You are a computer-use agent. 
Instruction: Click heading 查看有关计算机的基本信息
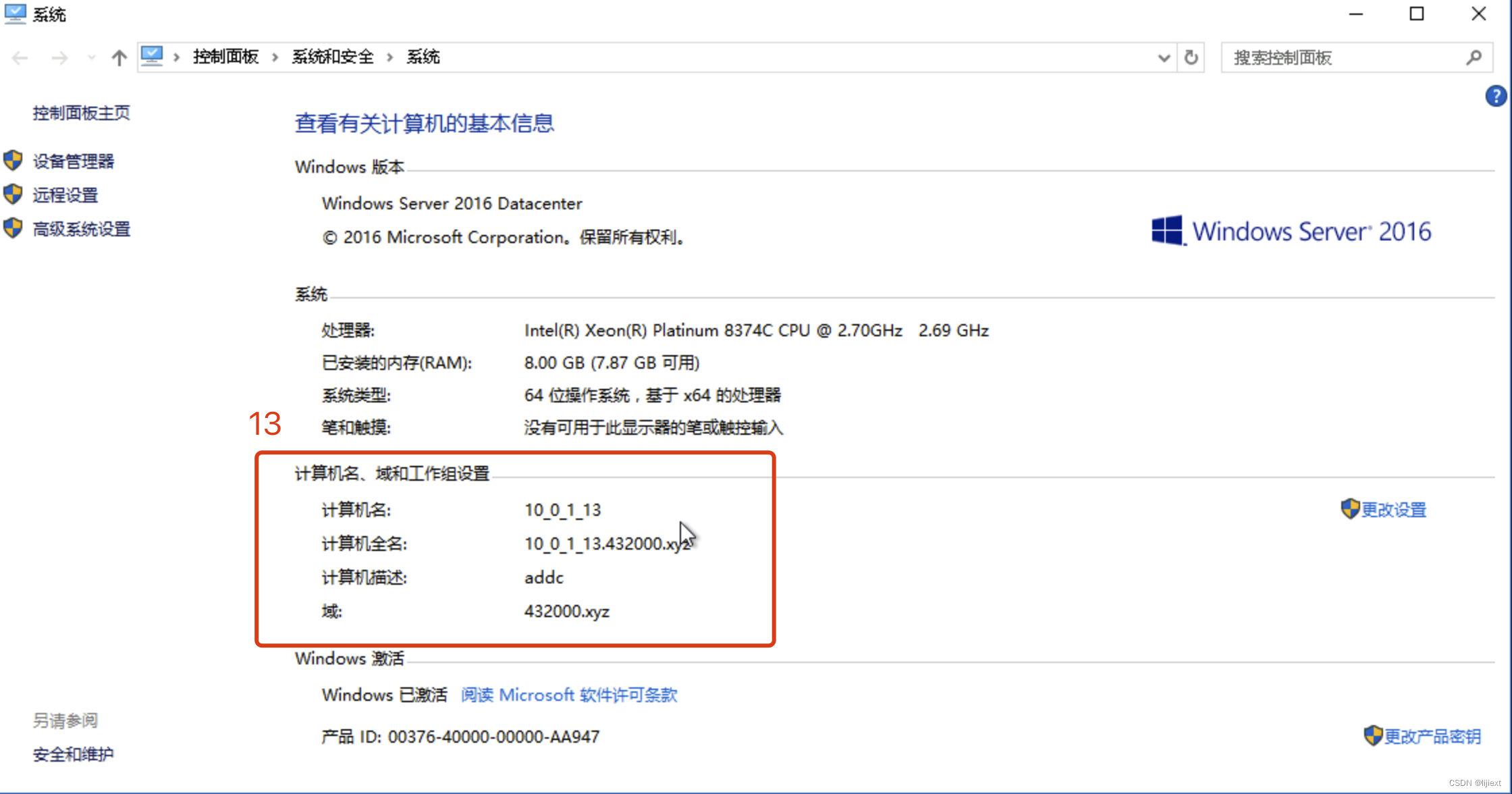(425, 124)
